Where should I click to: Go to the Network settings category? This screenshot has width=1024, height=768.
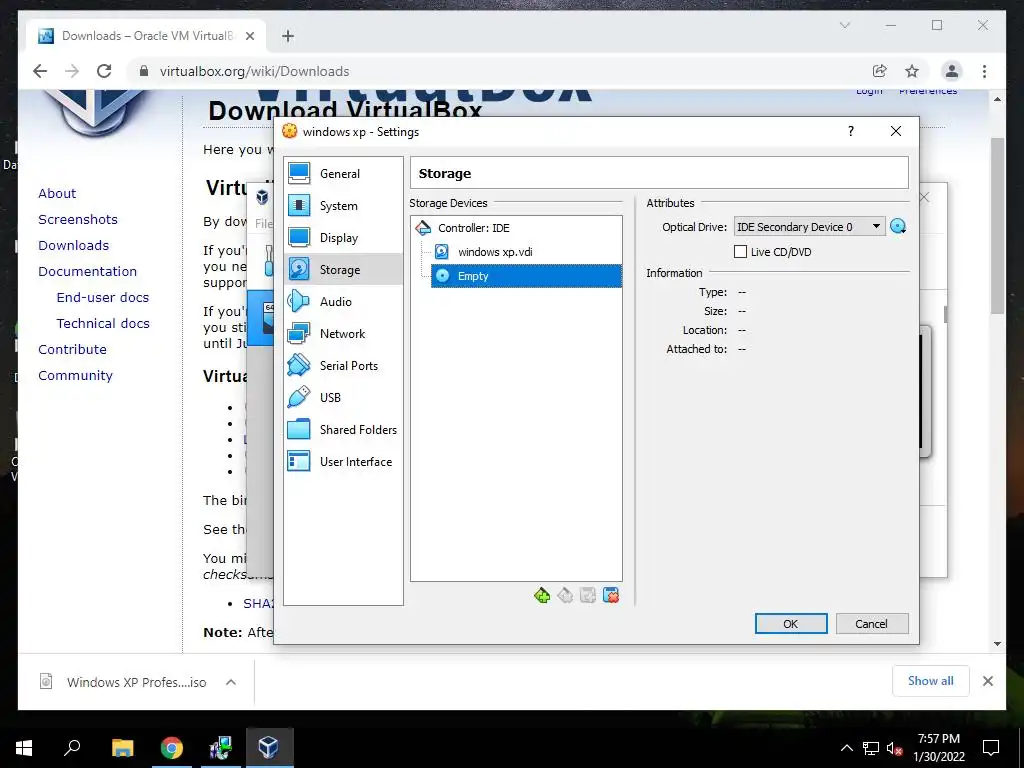pyautogui.click(x=344, y=334)
